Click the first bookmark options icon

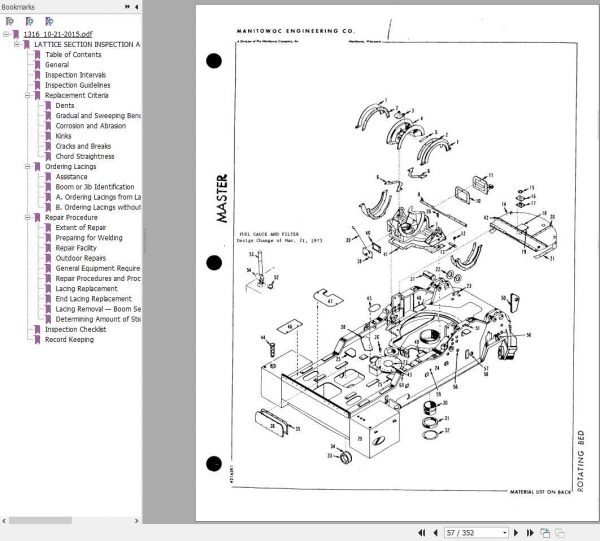coord(10,21)
